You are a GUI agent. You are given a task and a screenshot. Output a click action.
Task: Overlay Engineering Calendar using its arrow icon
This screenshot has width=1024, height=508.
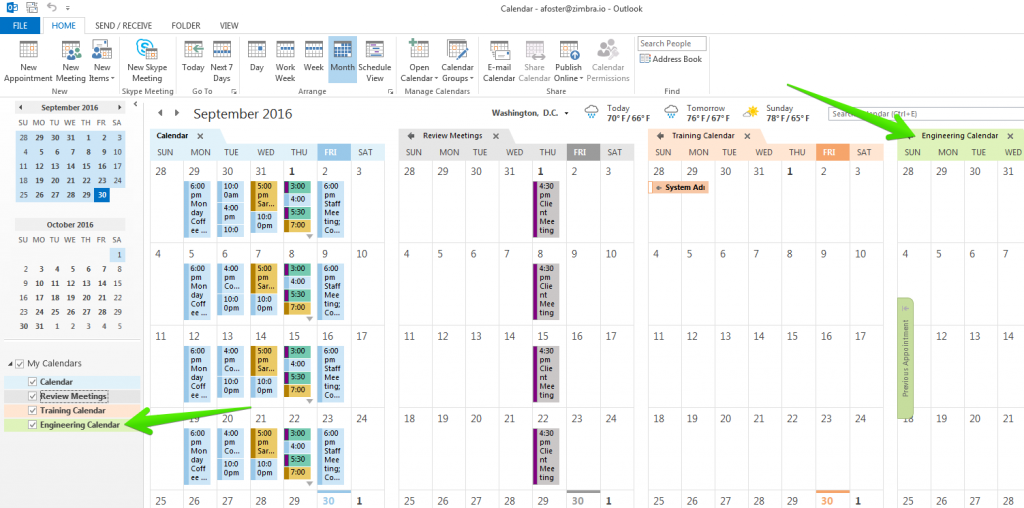click(910, 136)
